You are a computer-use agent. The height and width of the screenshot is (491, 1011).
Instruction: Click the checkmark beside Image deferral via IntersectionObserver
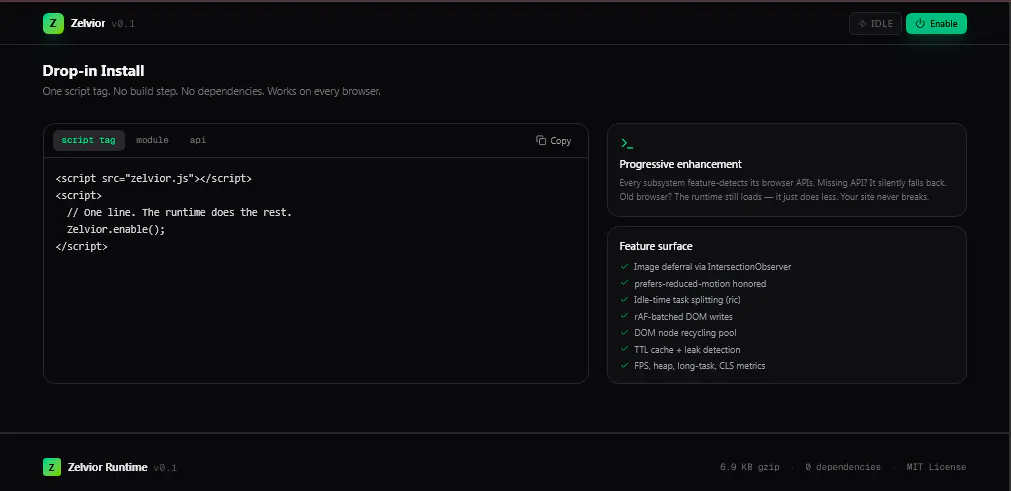tap(624, 266)
